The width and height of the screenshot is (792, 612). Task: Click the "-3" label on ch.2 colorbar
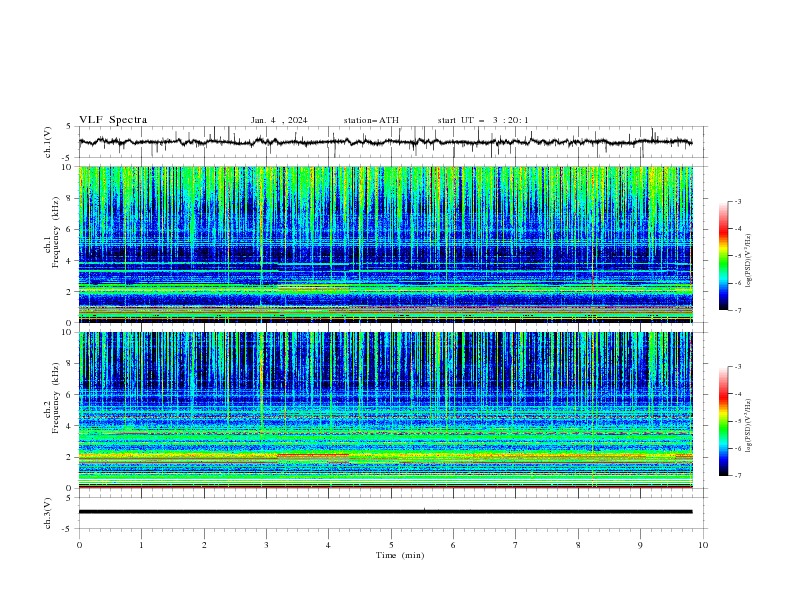[x=737, y=367]
